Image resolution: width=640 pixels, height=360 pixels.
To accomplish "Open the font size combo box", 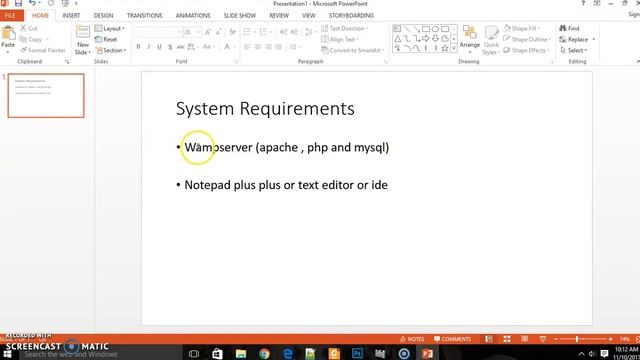I will pyautogui.click(x=192, y=32).
